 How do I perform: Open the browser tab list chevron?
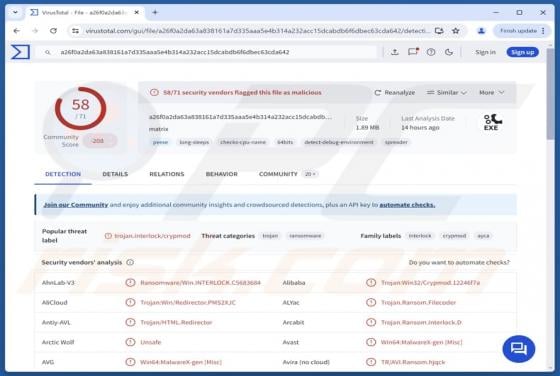click(15, 12)
